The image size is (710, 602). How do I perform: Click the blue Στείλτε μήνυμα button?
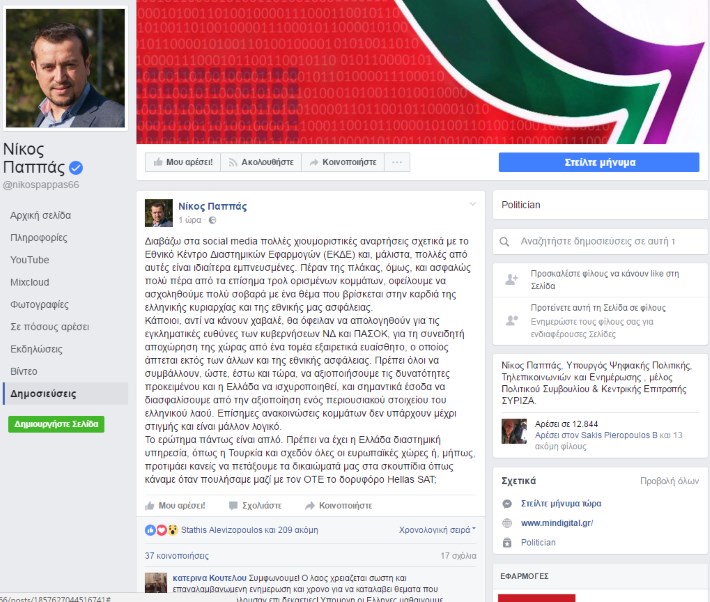click(x=599, y=162)
